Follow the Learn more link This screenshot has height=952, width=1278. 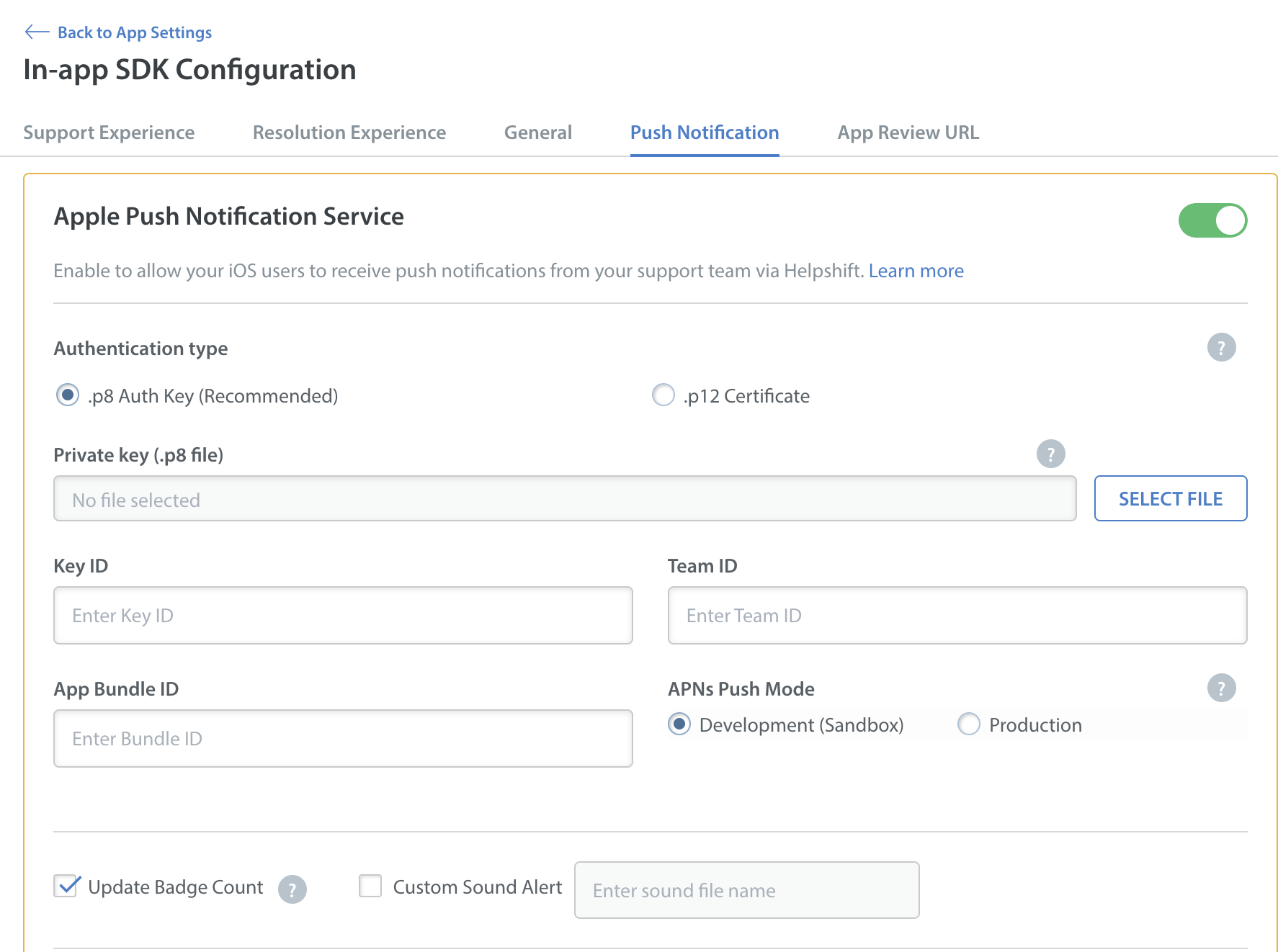[x=916, y=271]
